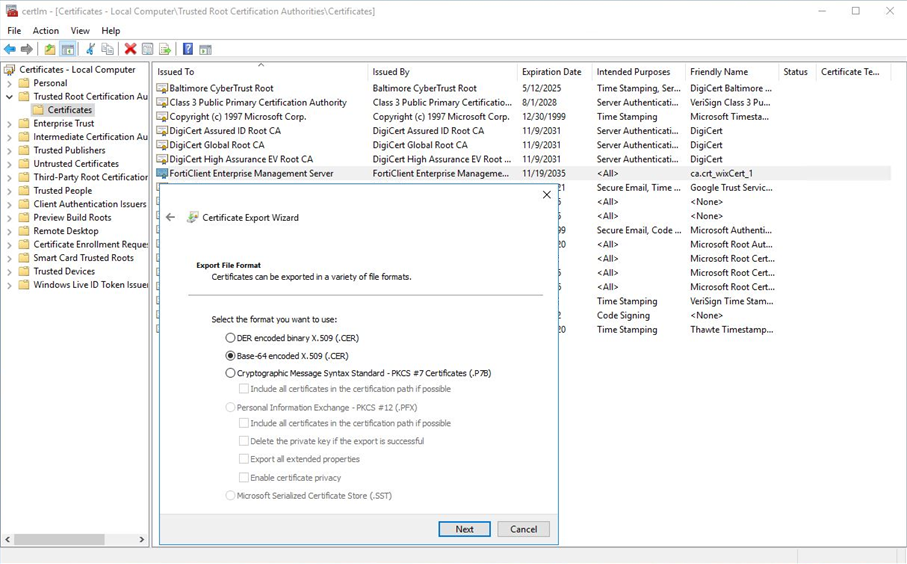The image size is (907, 564).
Task: Click the Class 3 Public Primary certificate icon
Action: [162, 103]
